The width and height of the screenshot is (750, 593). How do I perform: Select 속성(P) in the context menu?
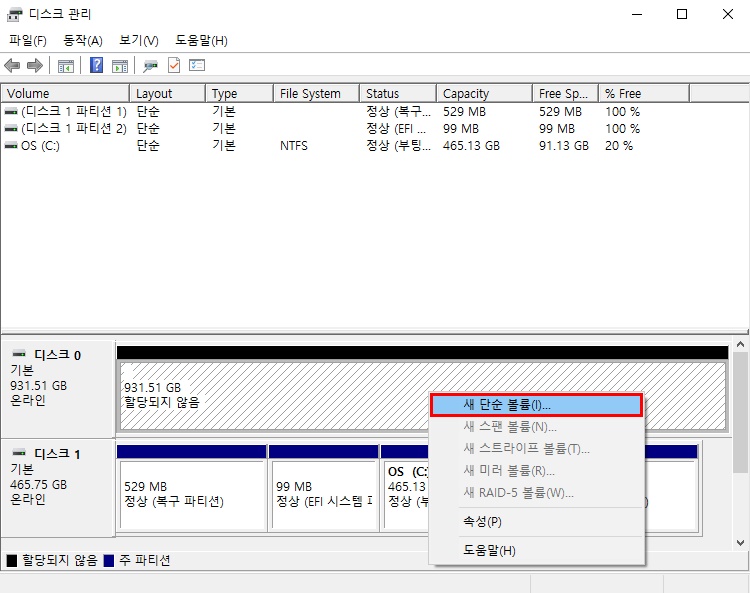536,522
